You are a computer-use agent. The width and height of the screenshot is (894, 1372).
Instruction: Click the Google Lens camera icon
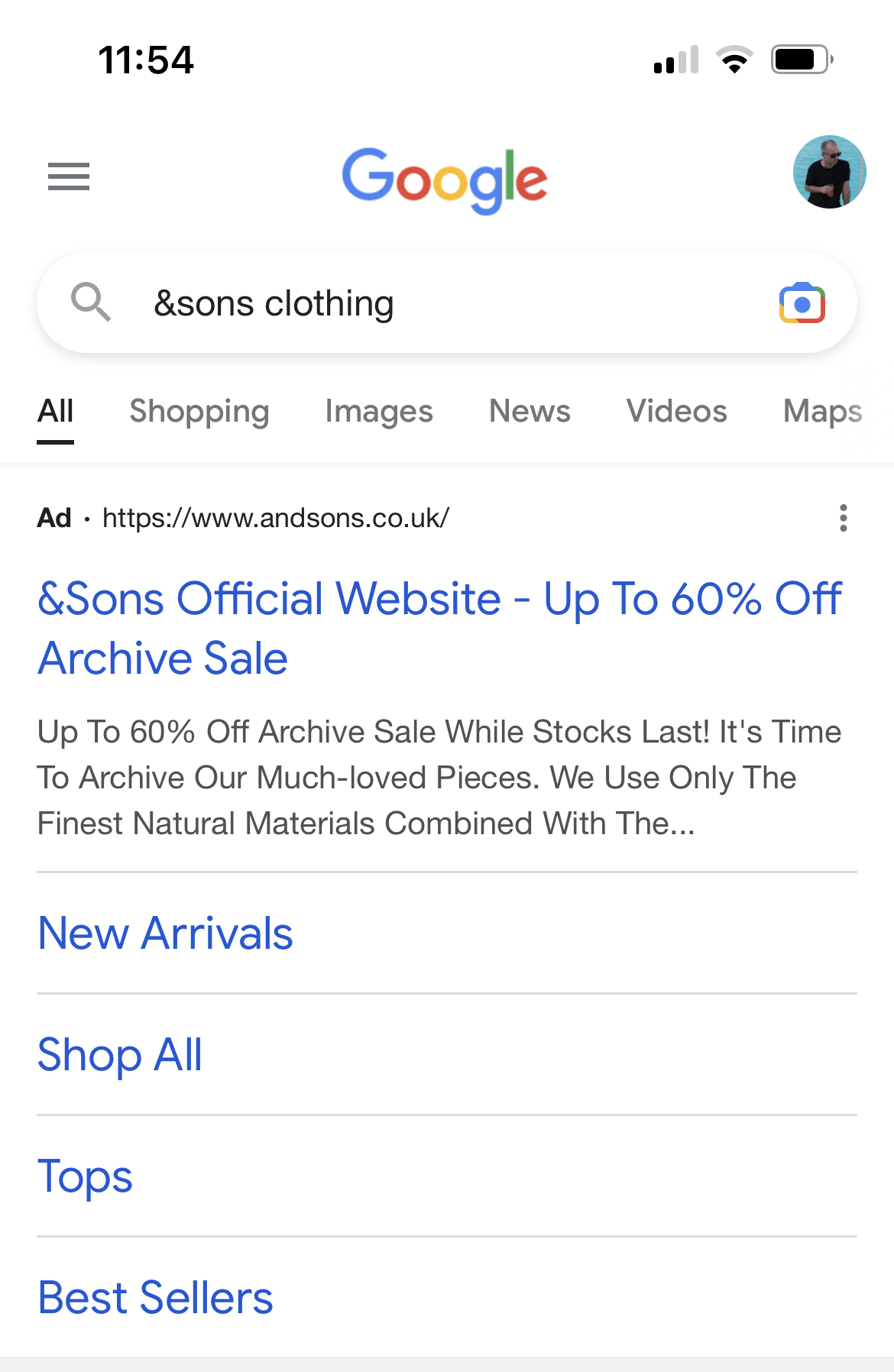[802, 303]
